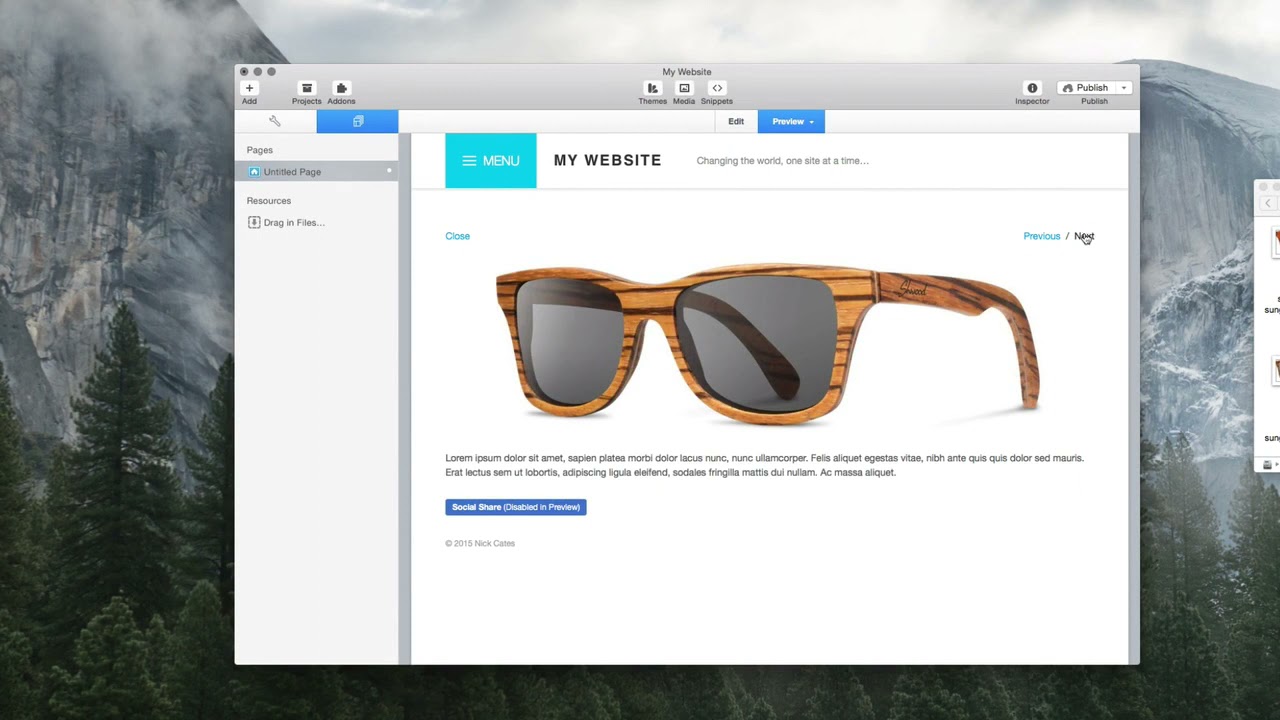
Task: Click the MY WEBSITE site title
Action: coord(607,160)
